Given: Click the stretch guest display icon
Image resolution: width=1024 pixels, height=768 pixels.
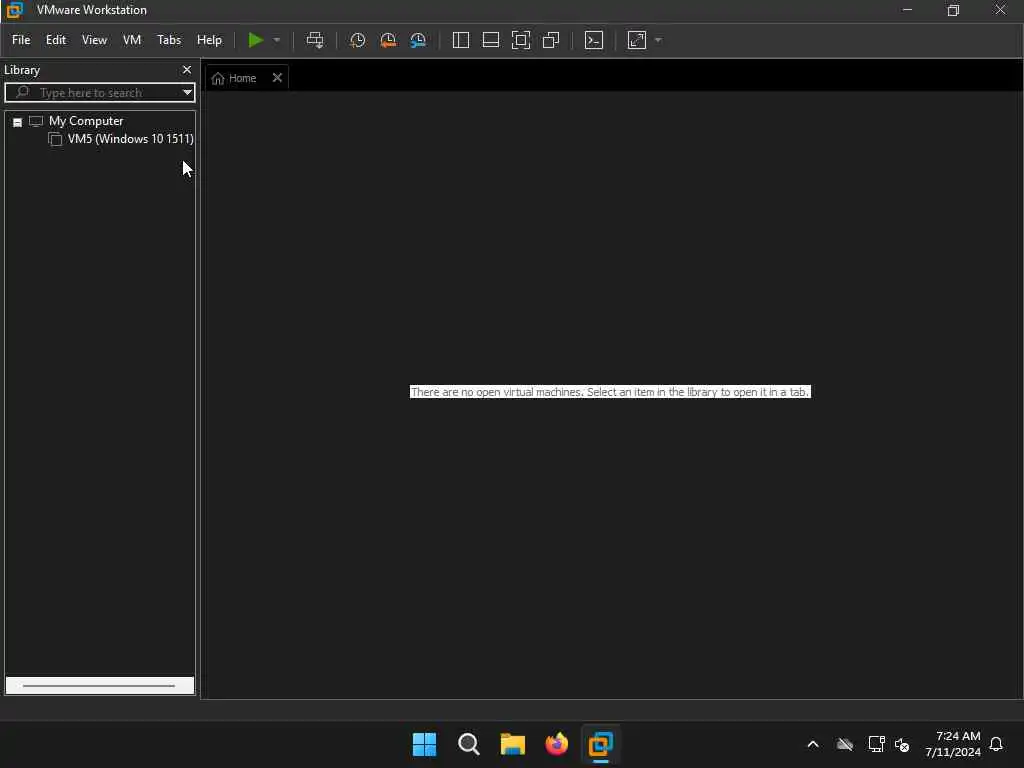Looking at the screenshot, I should click(637, 40).
